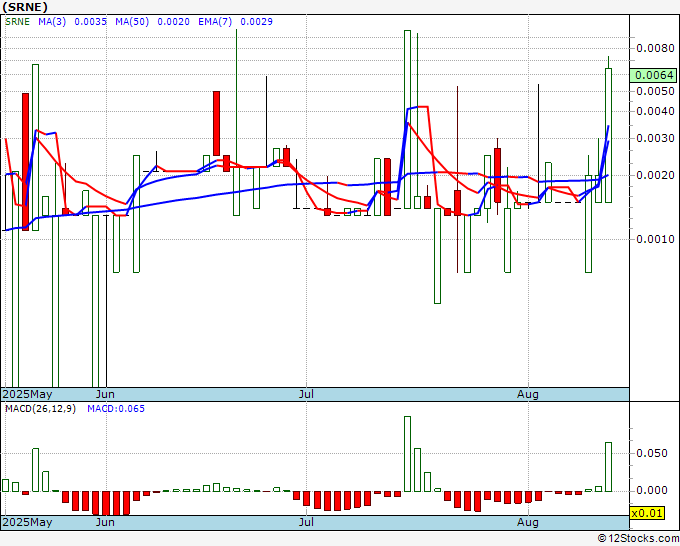Click the 2025May label on price chart axis
The width and height of the screenshot is (680, 546).
pos(27,394)
